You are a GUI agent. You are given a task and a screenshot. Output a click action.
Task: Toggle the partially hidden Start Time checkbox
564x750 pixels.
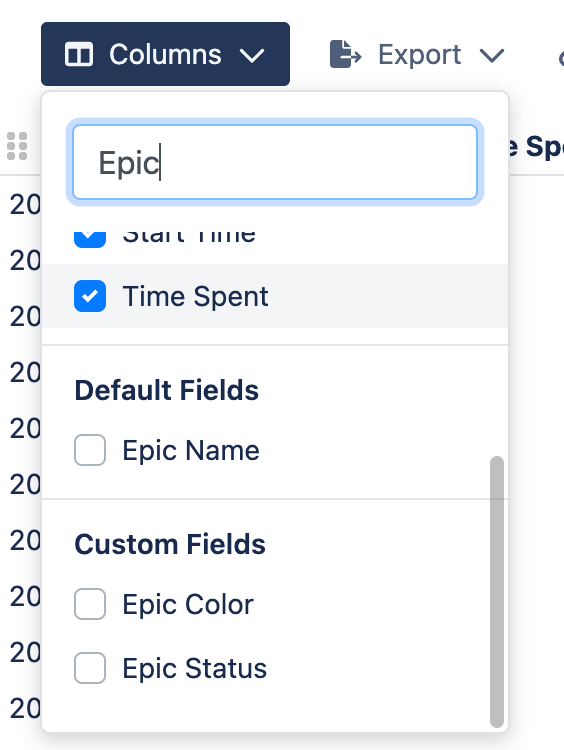90,238
